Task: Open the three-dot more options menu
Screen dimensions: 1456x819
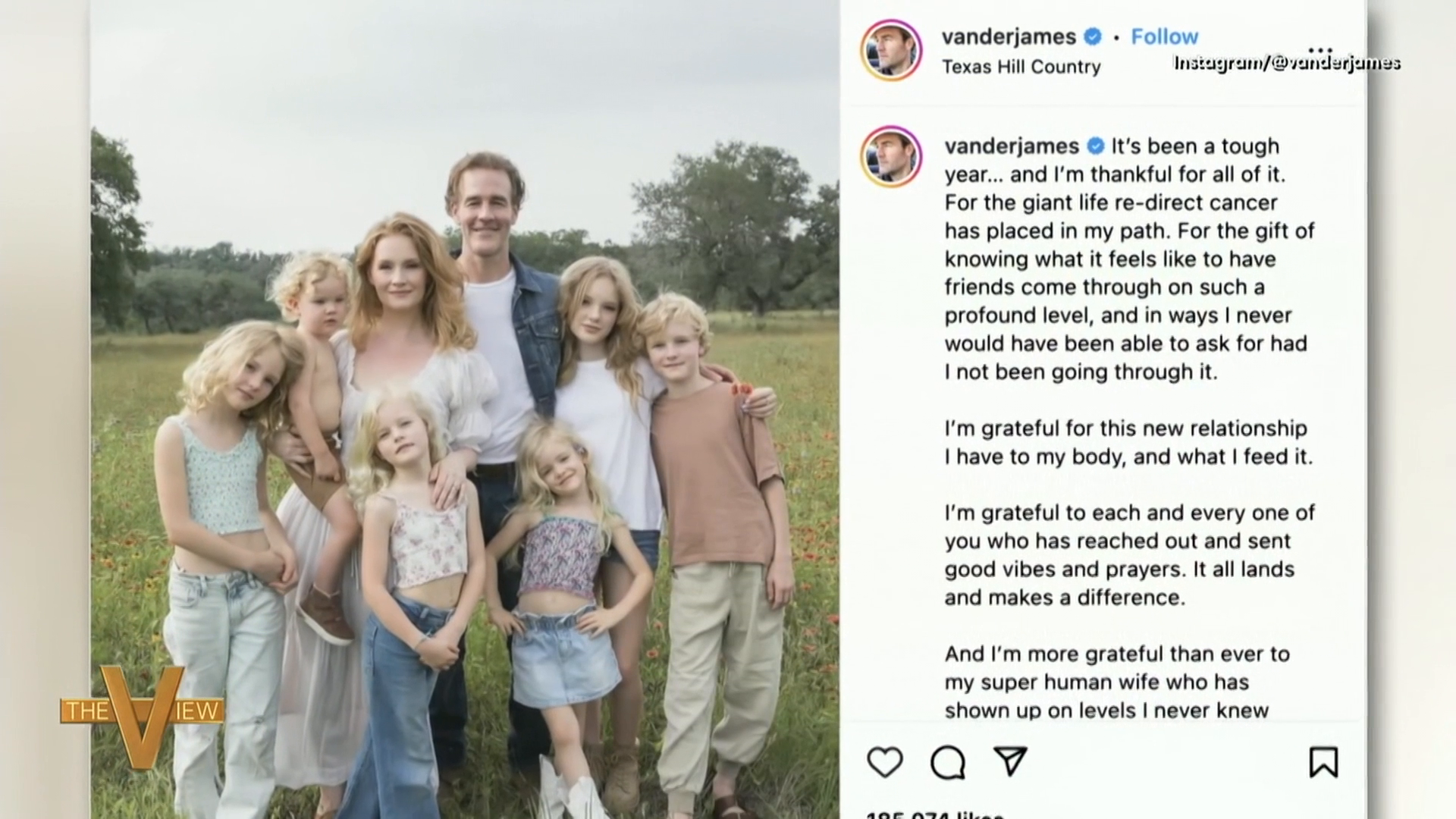Action: (1320, 50)
